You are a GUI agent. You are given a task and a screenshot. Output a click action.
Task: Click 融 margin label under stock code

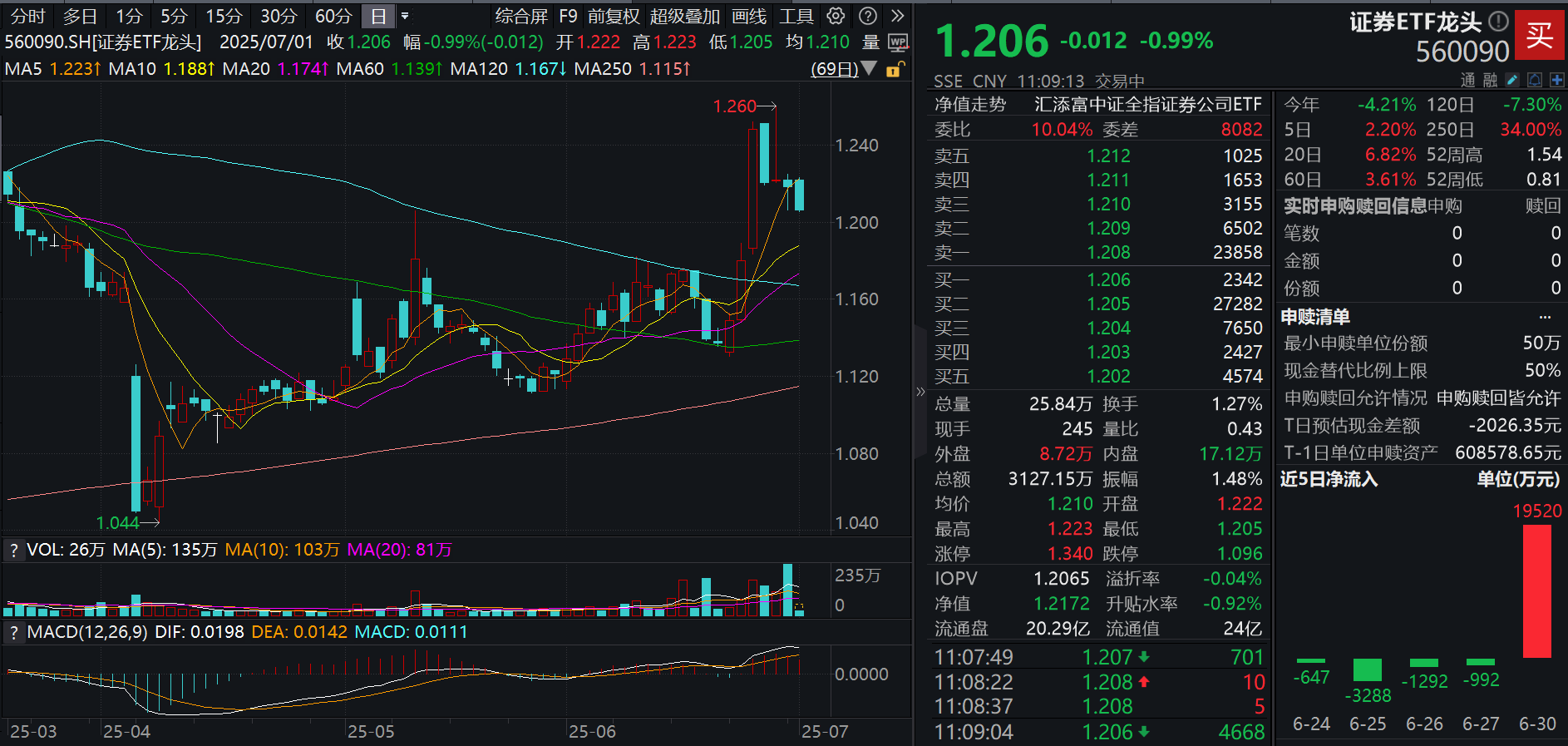pyautogui.click(x=1491, y=80)
